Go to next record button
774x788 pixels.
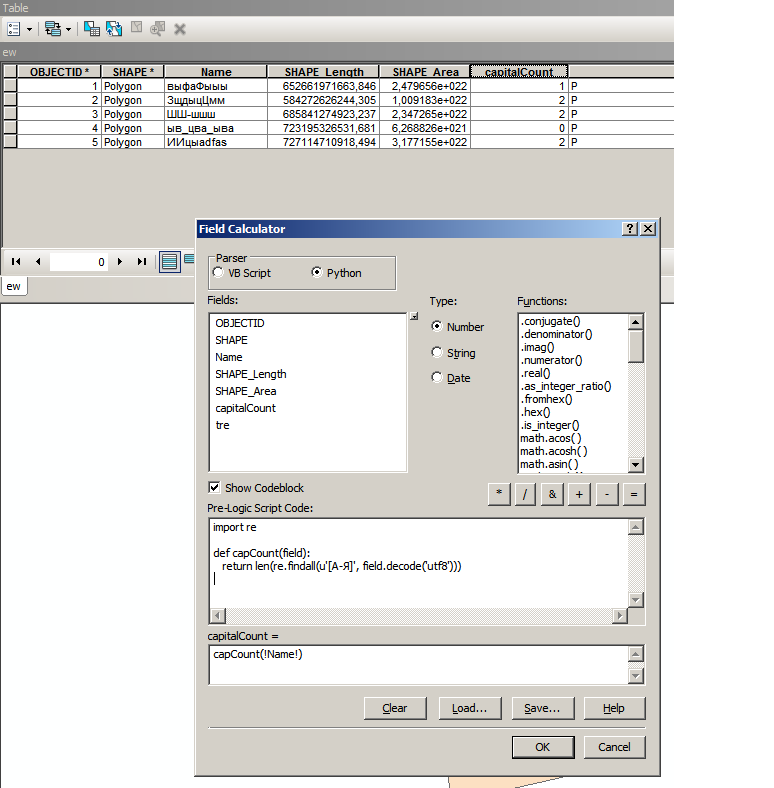coord(120,261)
